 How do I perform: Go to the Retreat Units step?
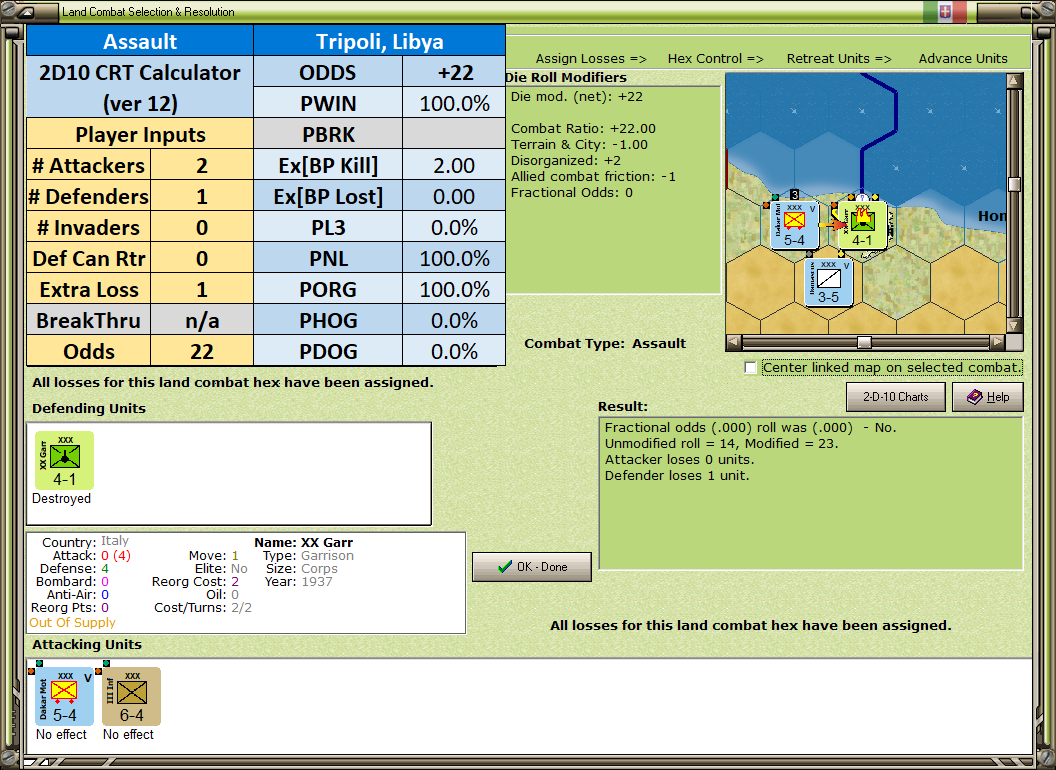tap(838, 59)
